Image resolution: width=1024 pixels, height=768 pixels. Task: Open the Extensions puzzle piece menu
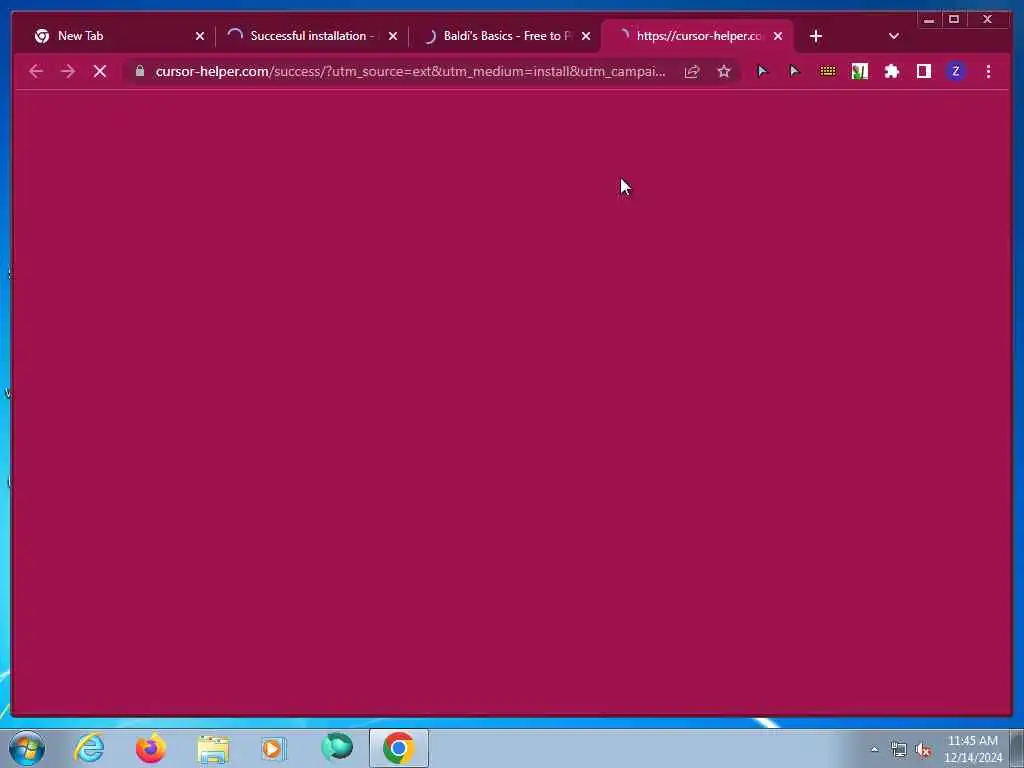tap(891, 72)
